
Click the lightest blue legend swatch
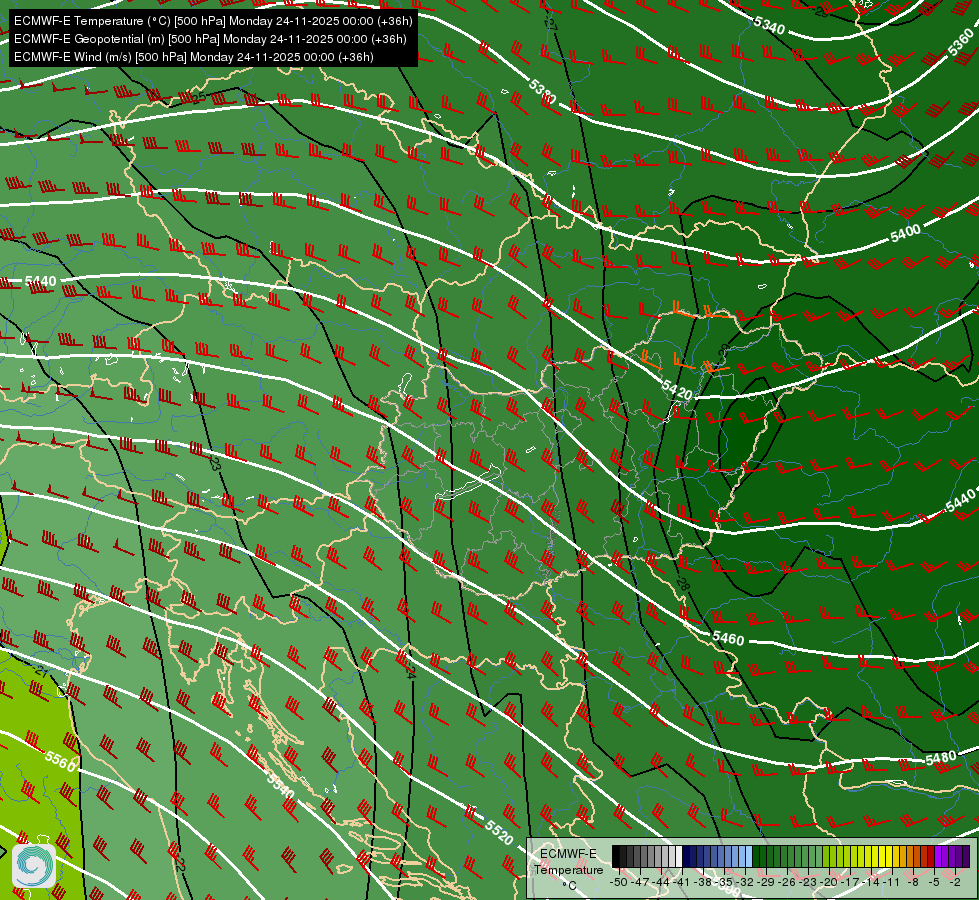pos(749,856)
